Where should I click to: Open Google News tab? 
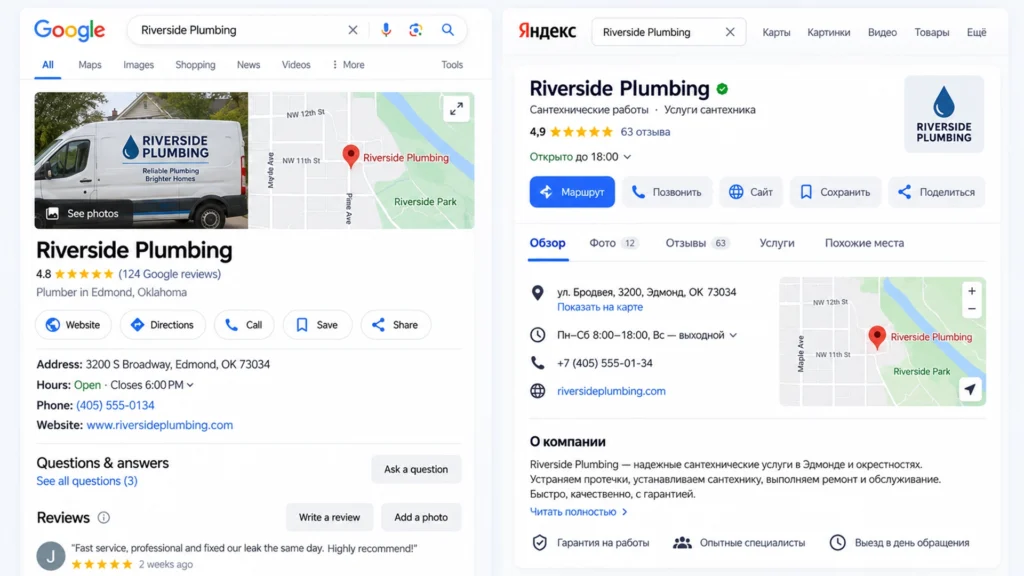click(248, 65)
